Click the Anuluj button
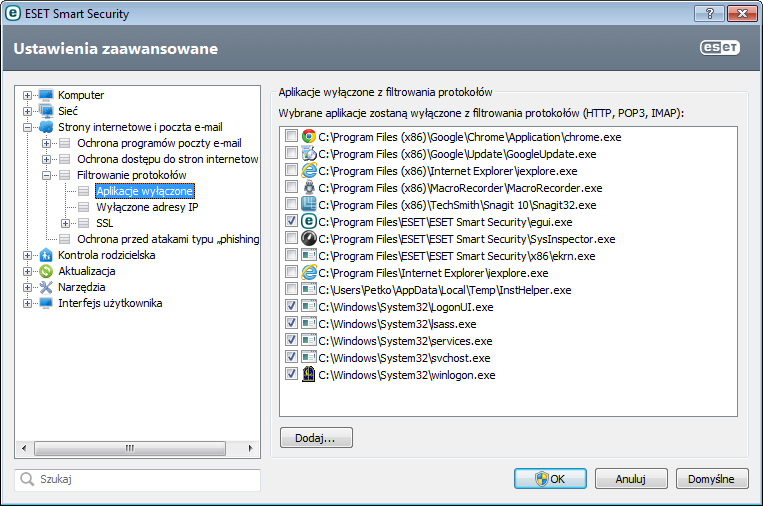The width and height of the screenshot is (763, 506). pos(631,479)
